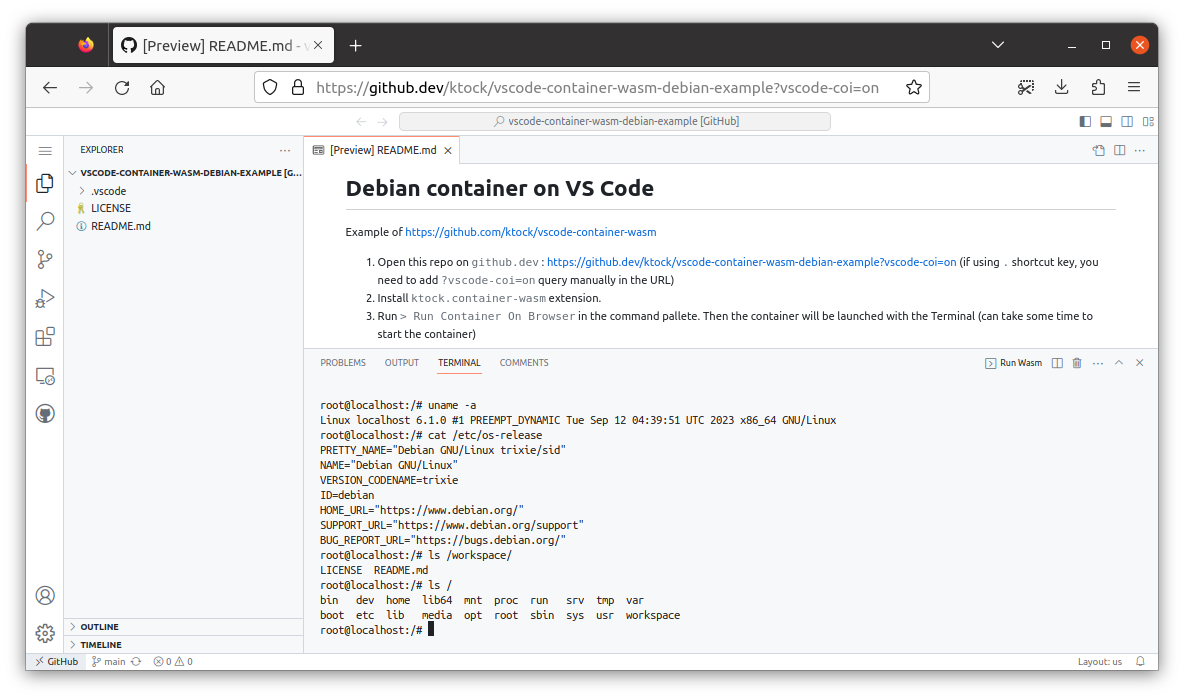Expand the .vscode folder
The width and height of the screenshot is (1184, 699).
[x=109, y=191]
